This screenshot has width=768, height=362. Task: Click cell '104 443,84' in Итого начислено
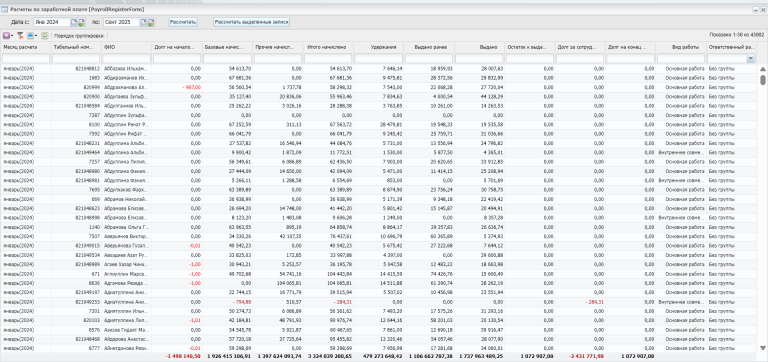(x=328, y=273)
